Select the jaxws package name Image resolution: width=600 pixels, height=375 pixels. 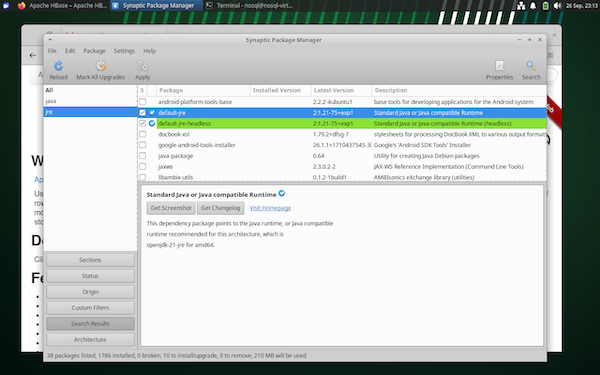click(x=165, y=166)
